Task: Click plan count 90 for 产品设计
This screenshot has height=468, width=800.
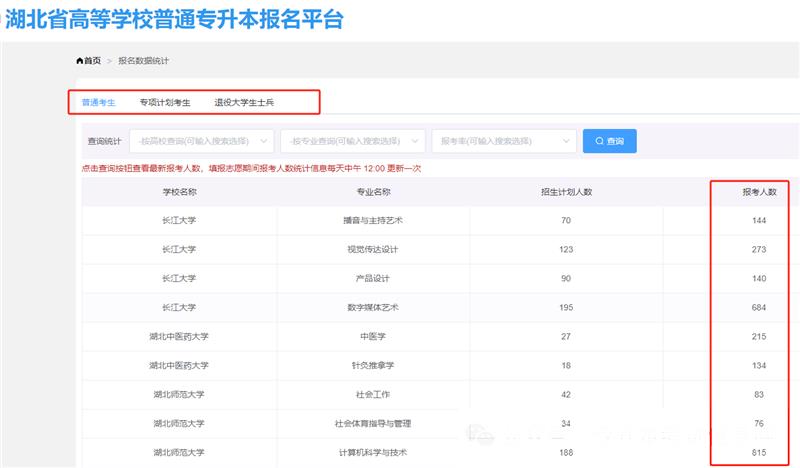Action: 566,279
